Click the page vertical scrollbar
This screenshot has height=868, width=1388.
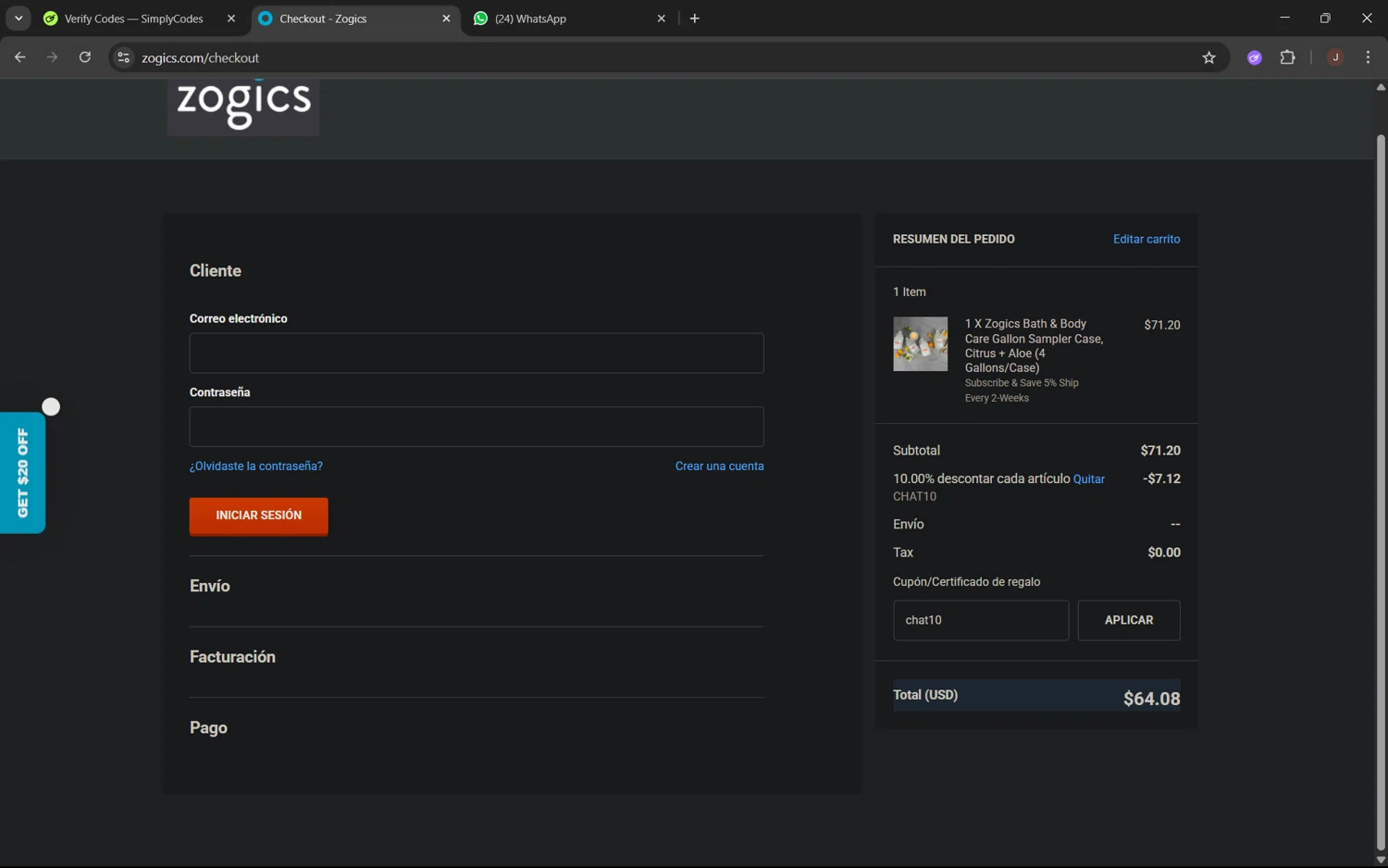click(1381, 490)
